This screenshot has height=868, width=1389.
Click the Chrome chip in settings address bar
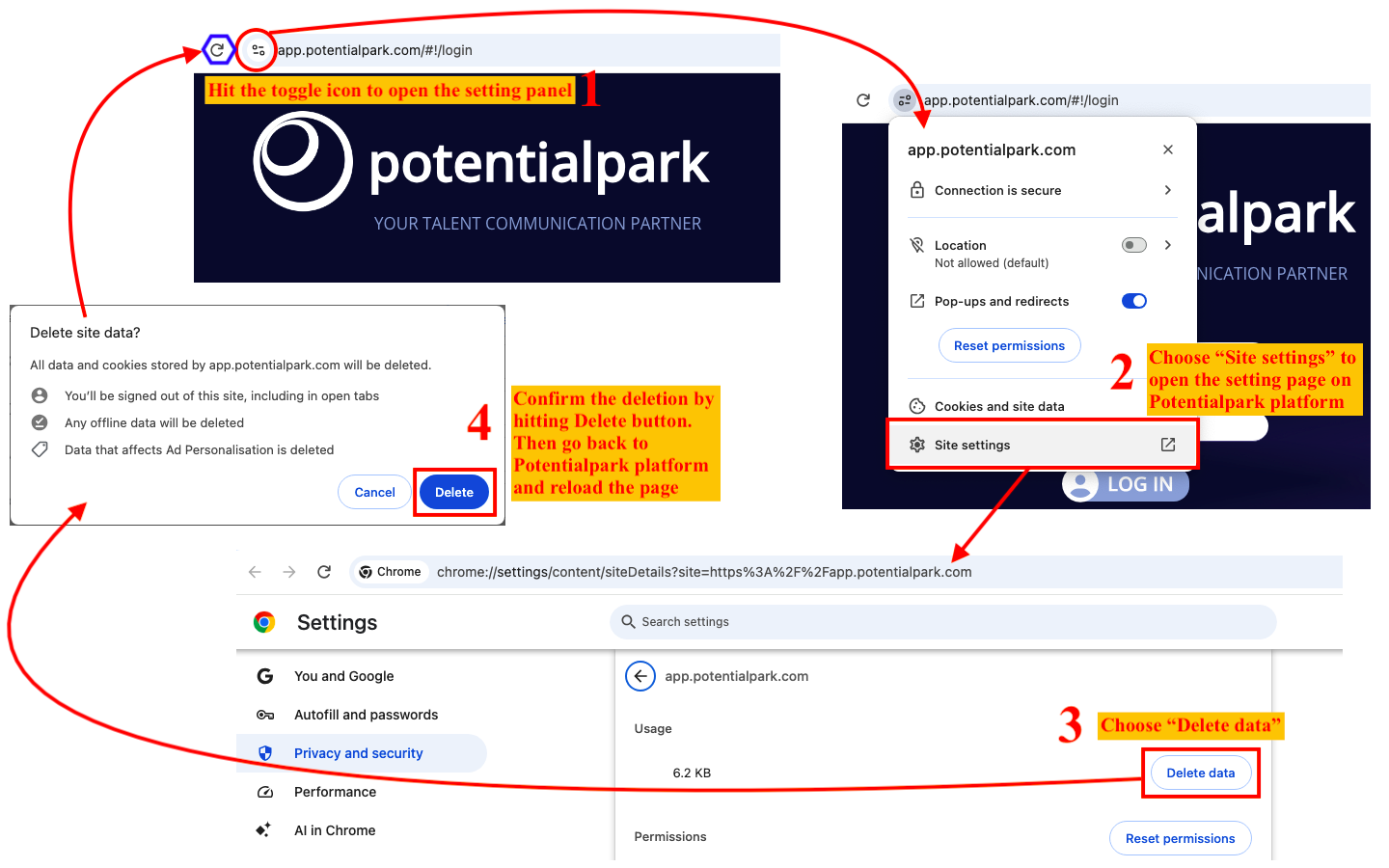390,572
